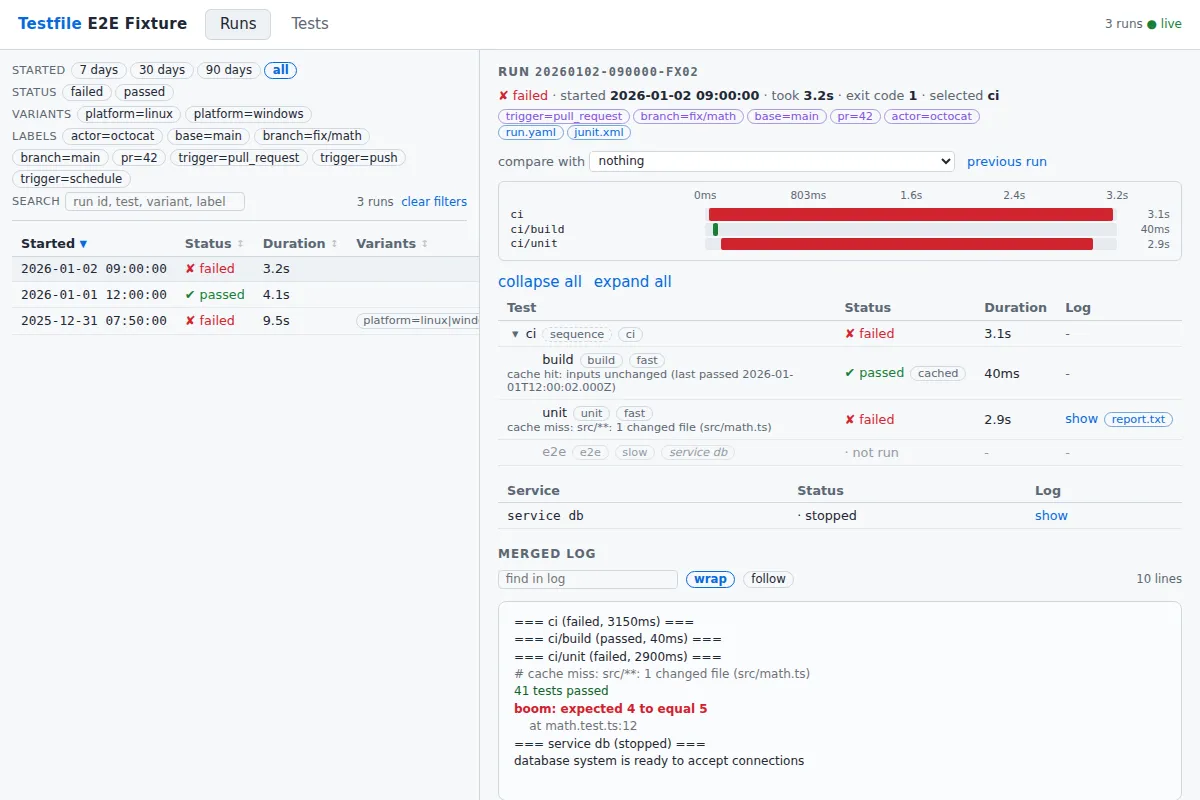Select the 2025-12-31 07:50:00 failed run
This screenshot has height=800, width=1200.
click(245, 321)
